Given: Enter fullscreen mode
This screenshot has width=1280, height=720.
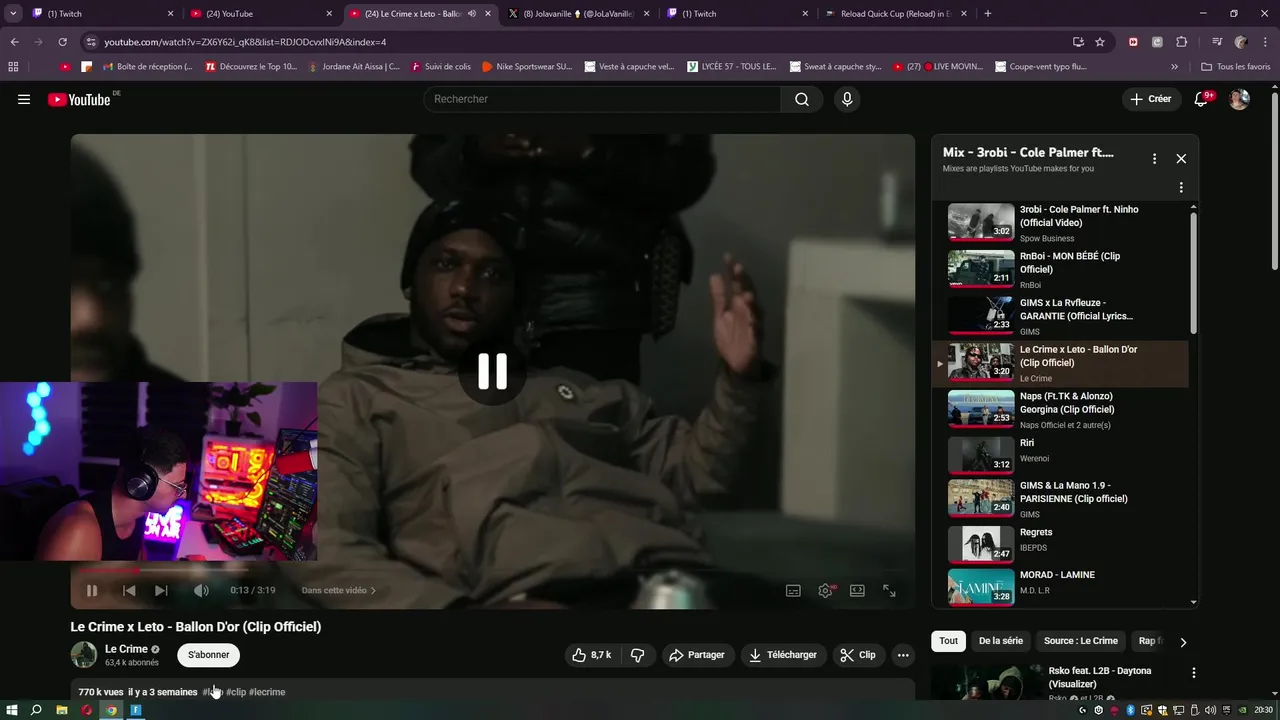Looking at the screenshot, I should pyautogui.click(x=889, y=590).
